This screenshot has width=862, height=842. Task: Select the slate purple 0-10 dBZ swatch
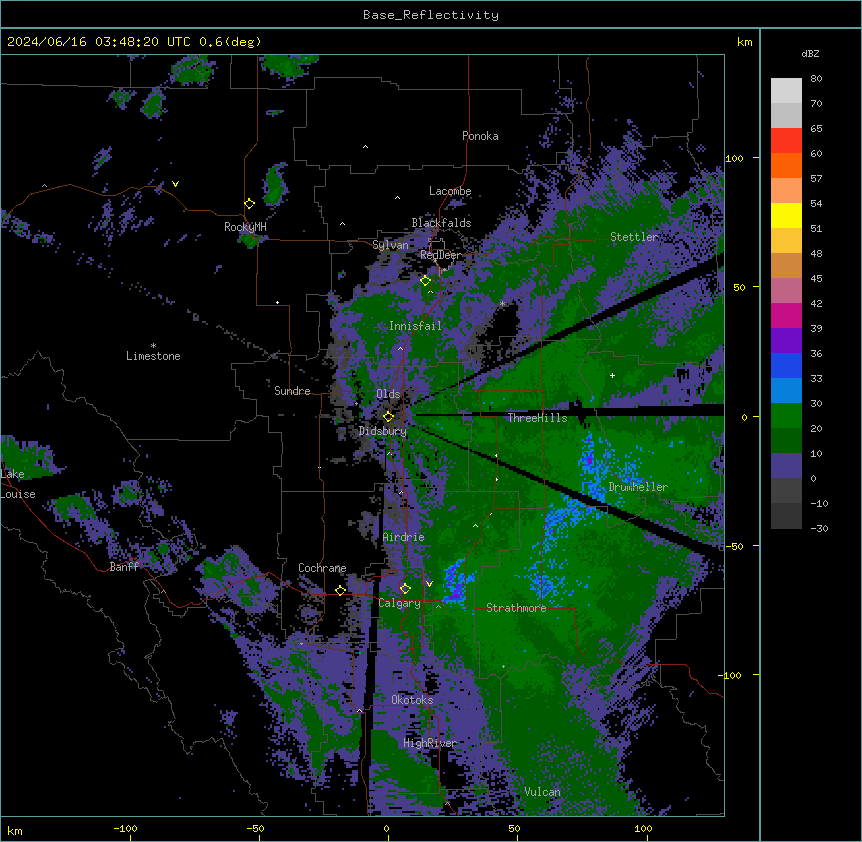coord(786,466)
